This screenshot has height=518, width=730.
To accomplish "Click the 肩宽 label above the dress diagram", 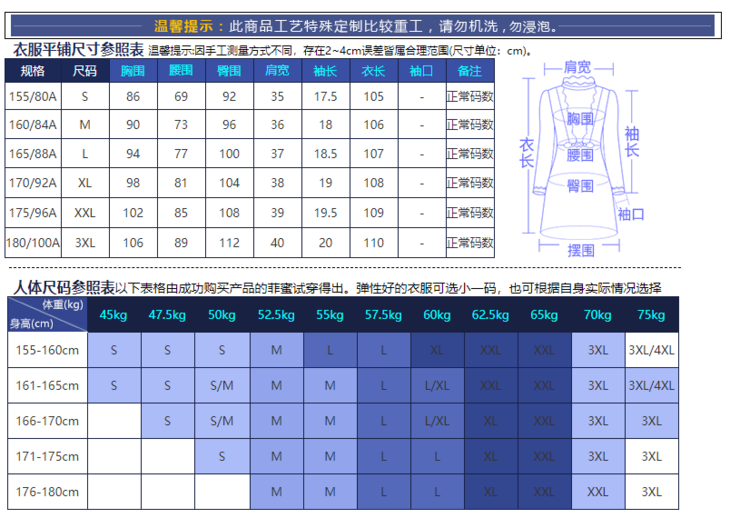I will 577,67.
